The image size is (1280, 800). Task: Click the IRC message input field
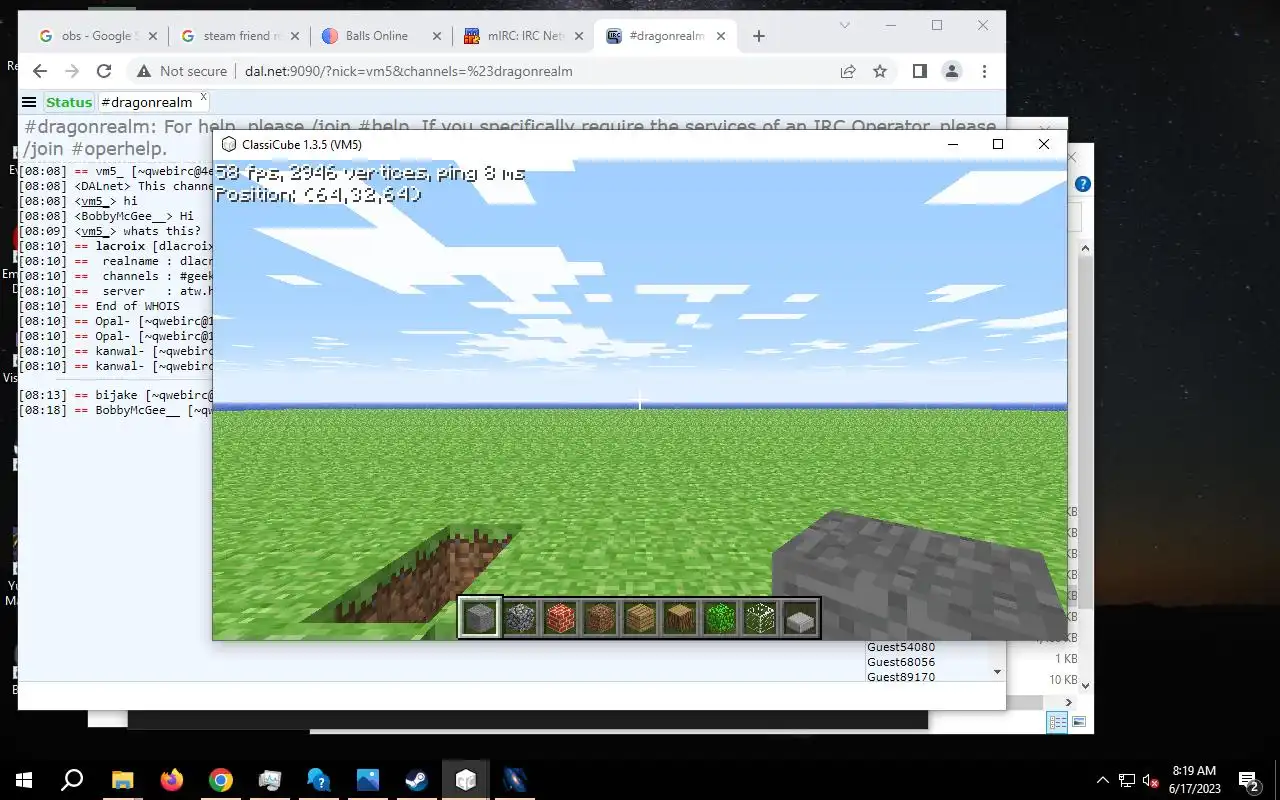pos(511,696)
